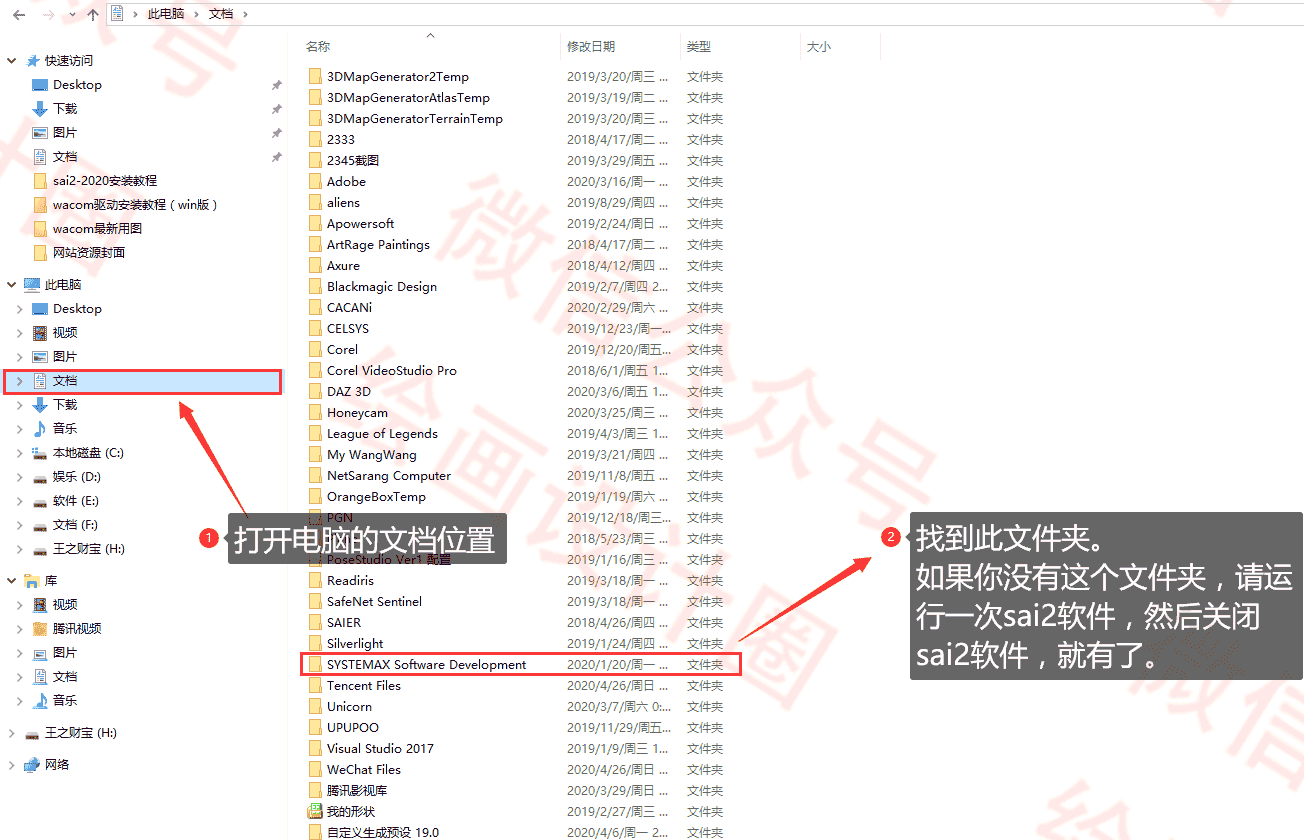Click the 娱乐 (D:) drive icon
The width and height of the screenshot is (1304, 840).
tap(40, 477)
